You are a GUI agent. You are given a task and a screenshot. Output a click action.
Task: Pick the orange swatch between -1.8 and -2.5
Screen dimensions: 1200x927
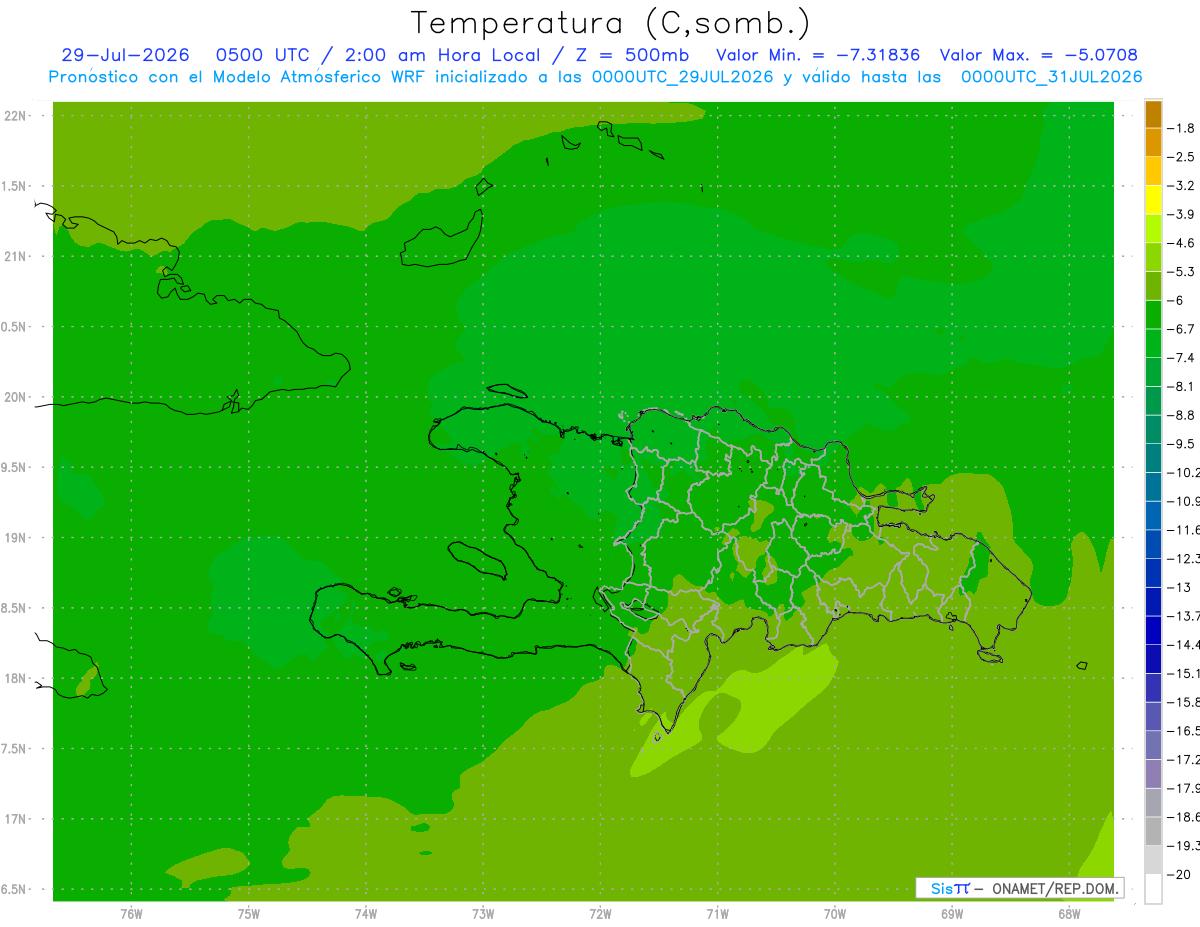click(x=1153, y=143)
